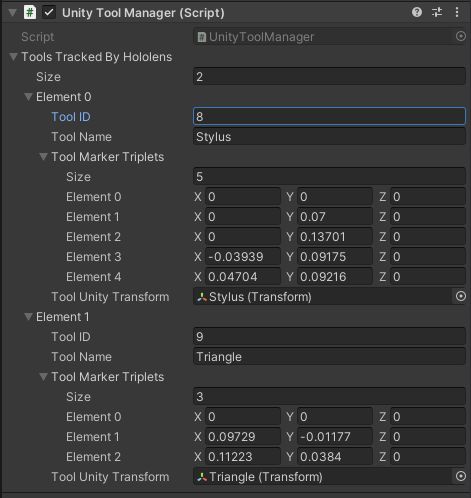471x498 pixels.
Task: Click the Script property label
Action: coord(37,37)
